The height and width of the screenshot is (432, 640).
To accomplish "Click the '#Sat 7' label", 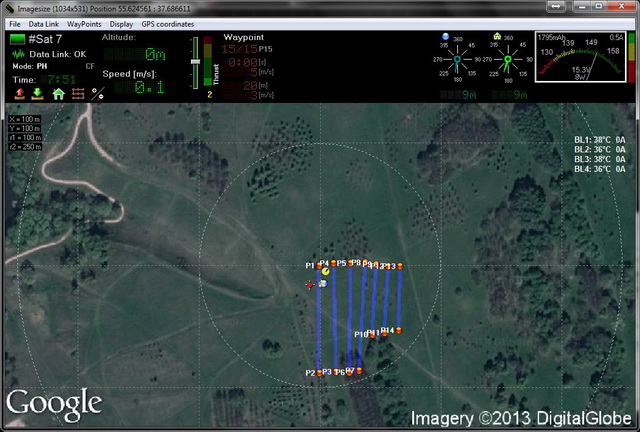I will click(x=45, y=39).
